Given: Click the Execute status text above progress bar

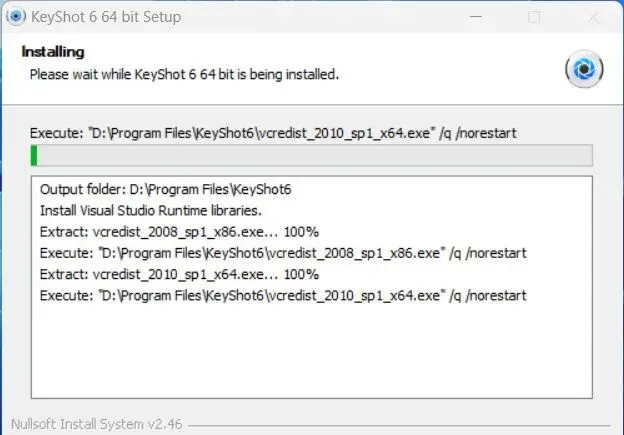Looking at the screenshot, I should tap(273, 132).
